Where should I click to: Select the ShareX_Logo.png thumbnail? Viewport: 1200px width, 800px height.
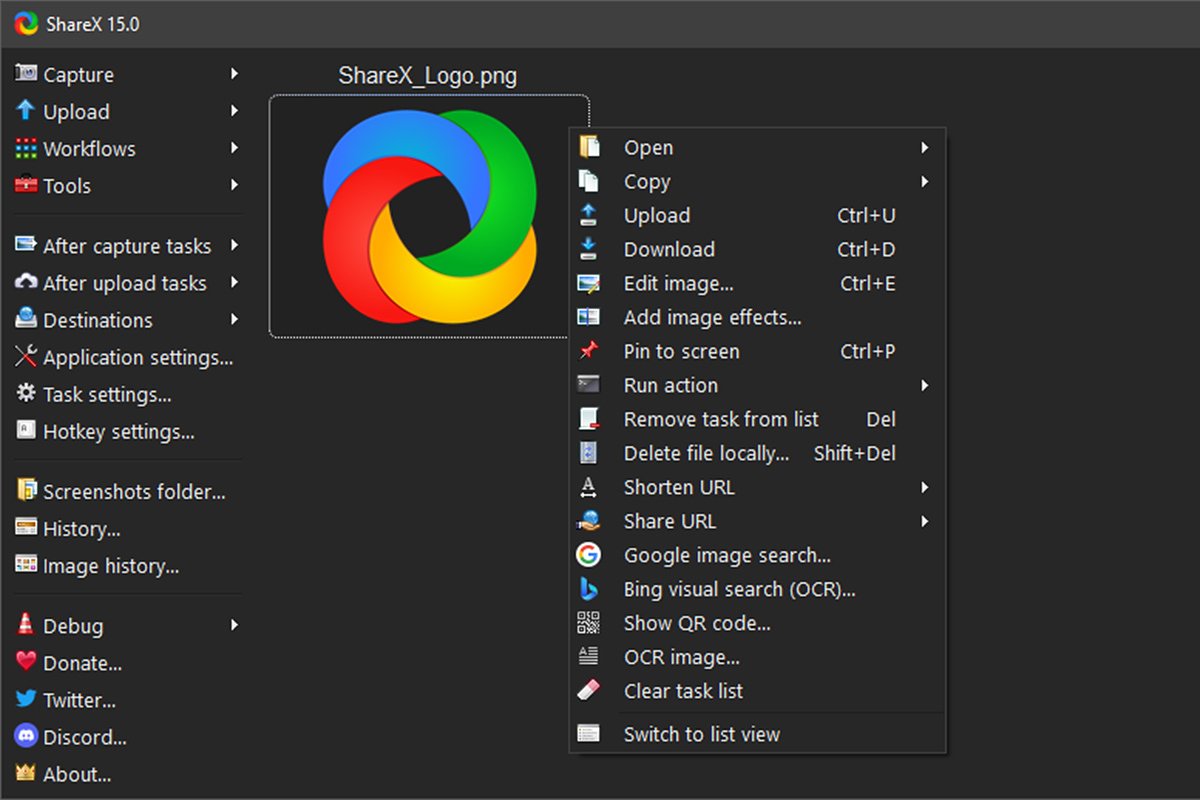click(x=429, y=216)
